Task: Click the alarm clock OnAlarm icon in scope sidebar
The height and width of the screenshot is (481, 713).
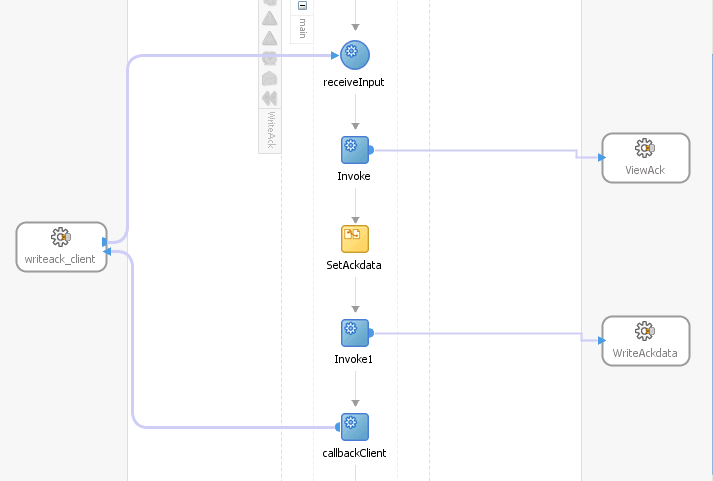Action: click(x=270, y=58)
